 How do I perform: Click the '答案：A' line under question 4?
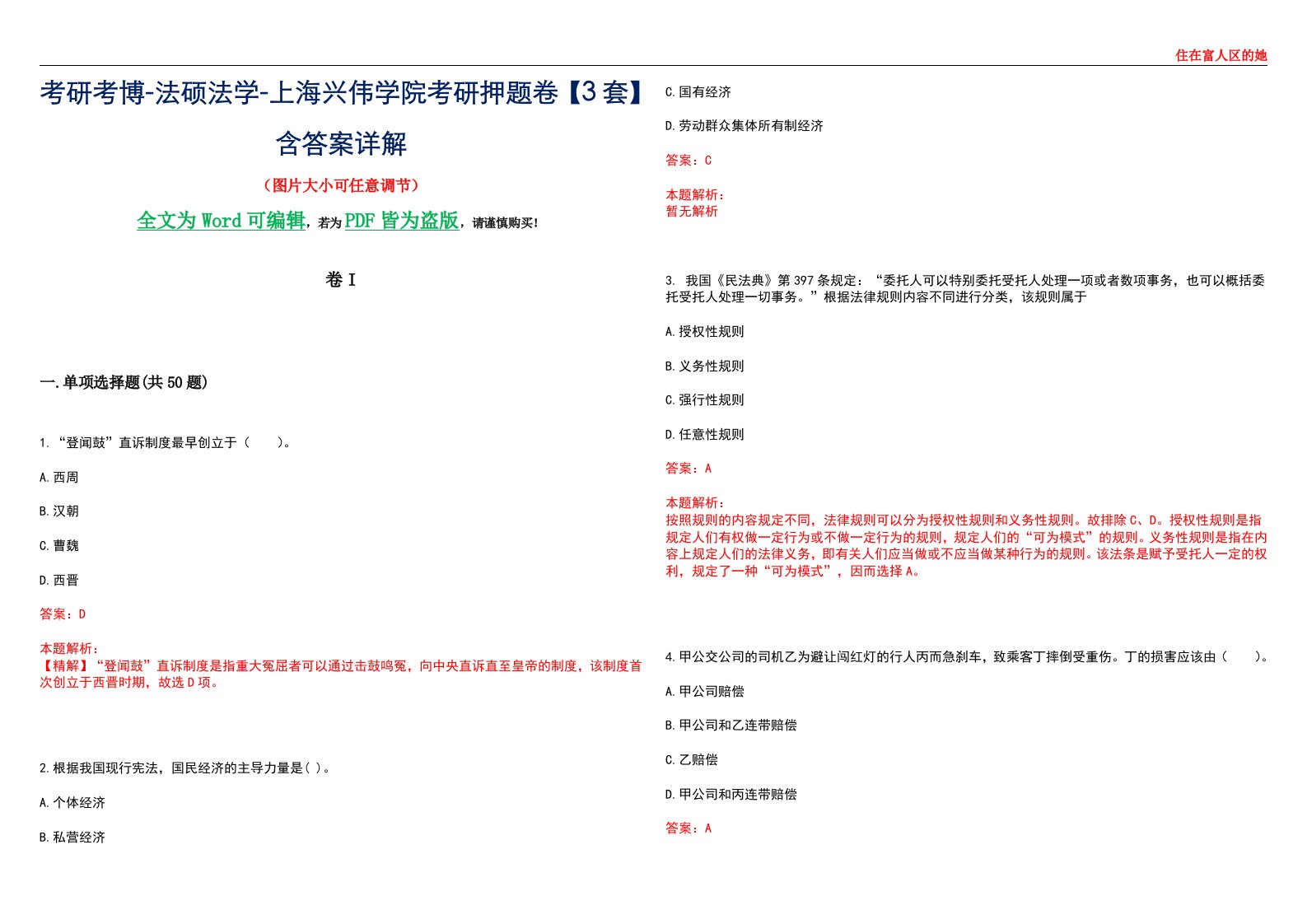tap(689, 828)
